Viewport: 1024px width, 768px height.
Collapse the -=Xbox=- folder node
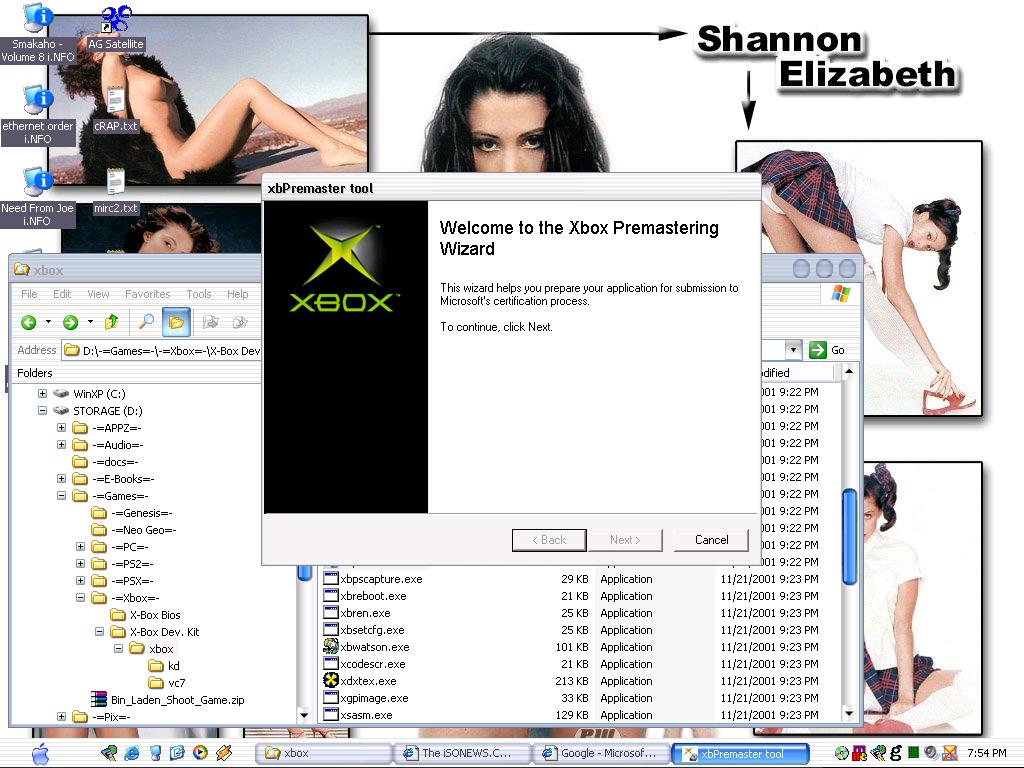(x=80, y=598)
